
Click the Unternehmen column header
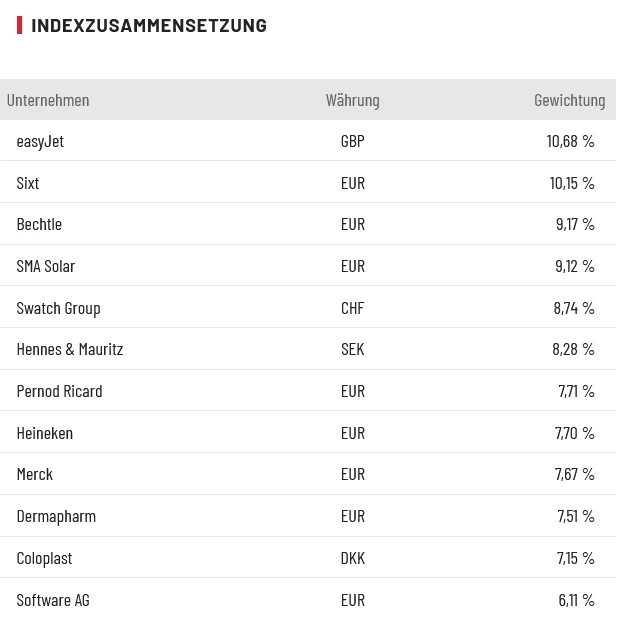[x=48, y=100]
